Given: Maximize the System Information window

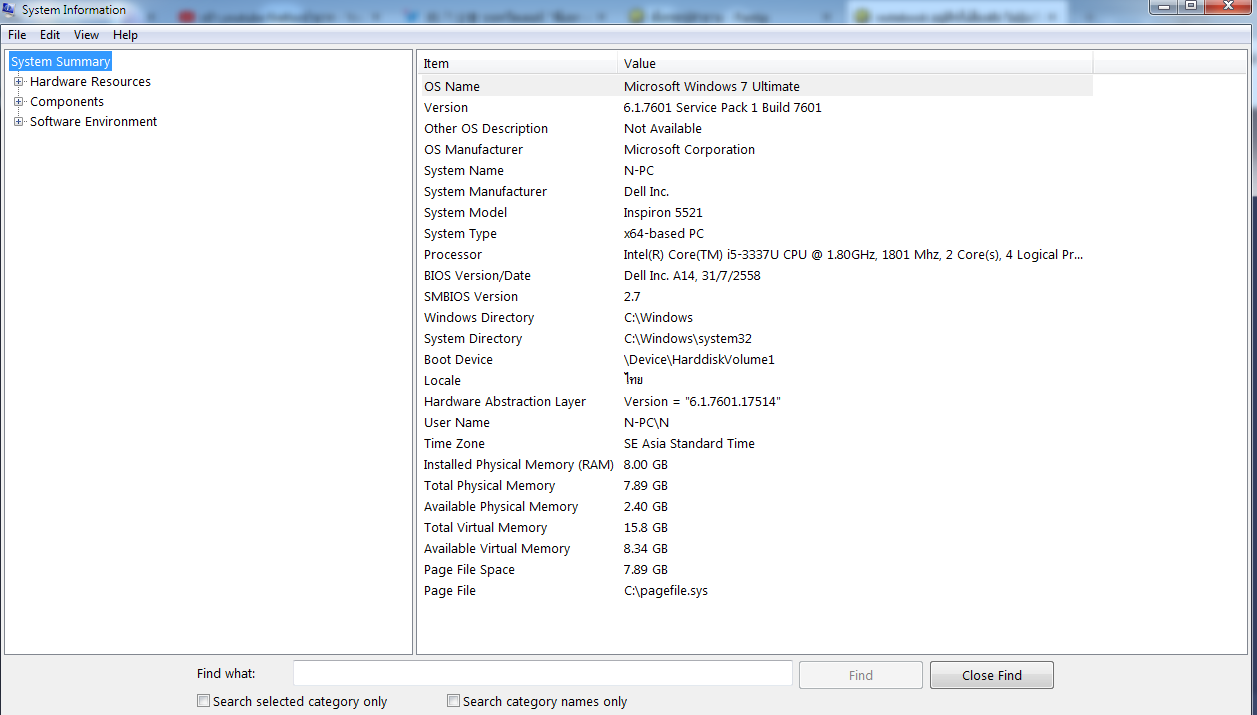Looking at the screenshot, I should tap(1190, 6).
